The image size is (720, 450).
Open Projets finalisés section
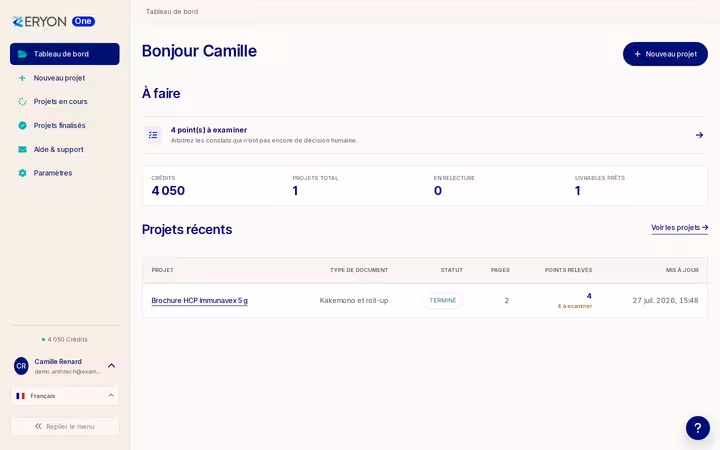(x=65, y=125)
